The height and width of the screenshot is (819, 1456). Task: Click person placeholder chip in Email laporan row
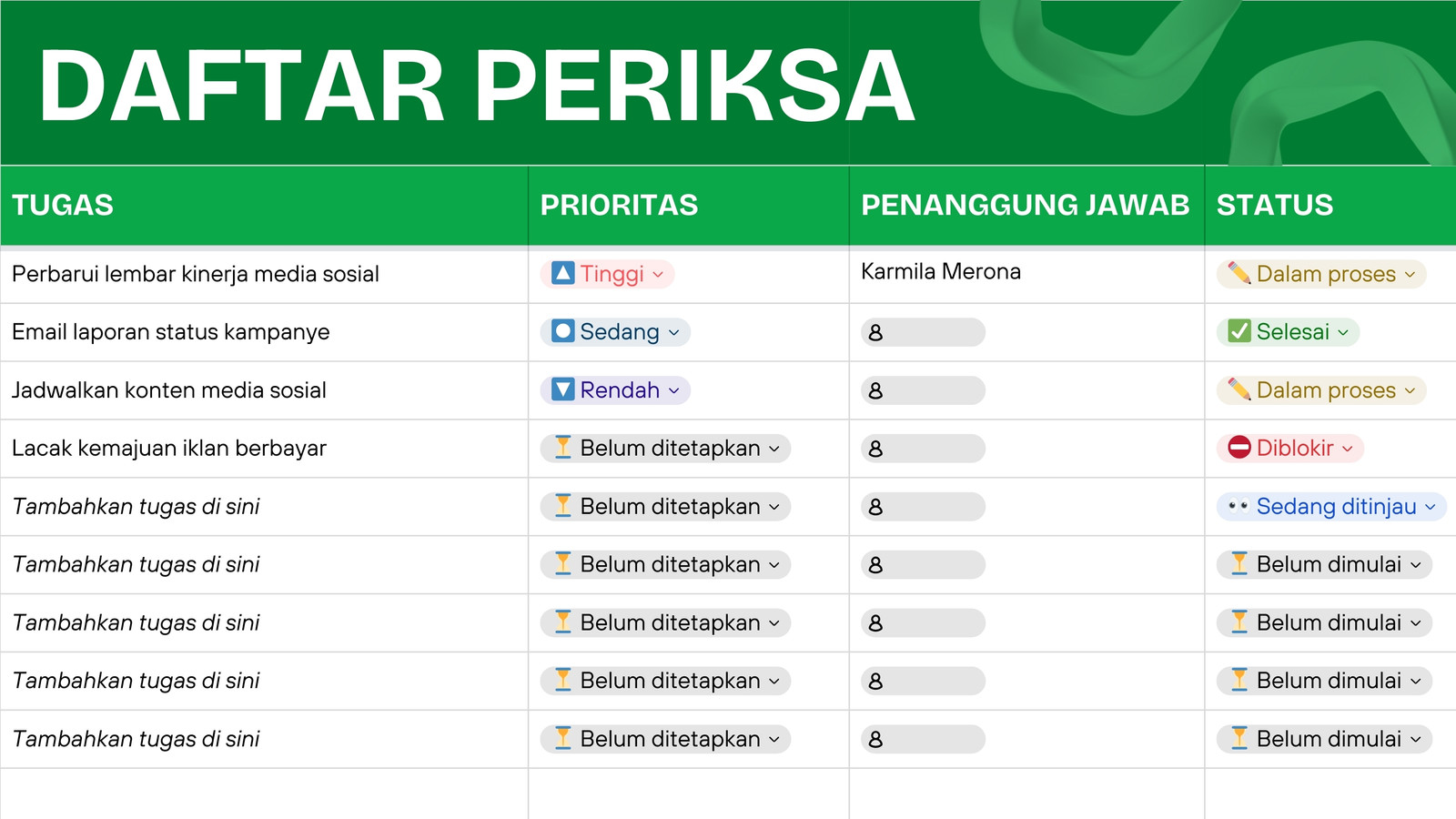[923, 332]
